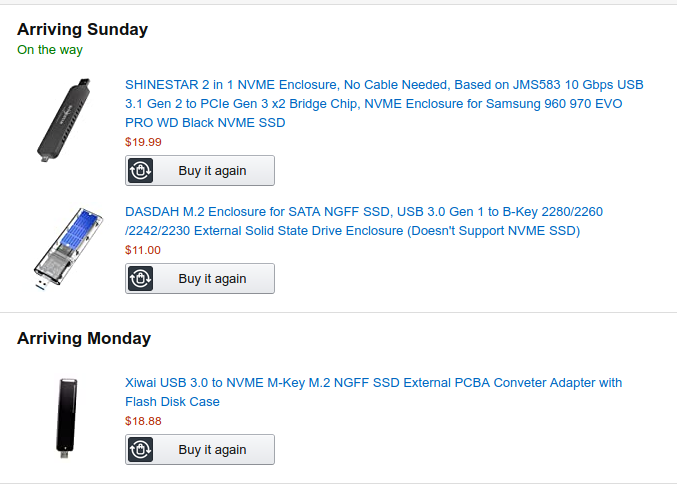Click the reorder icon under Xiwai adapter

(140, 449)
